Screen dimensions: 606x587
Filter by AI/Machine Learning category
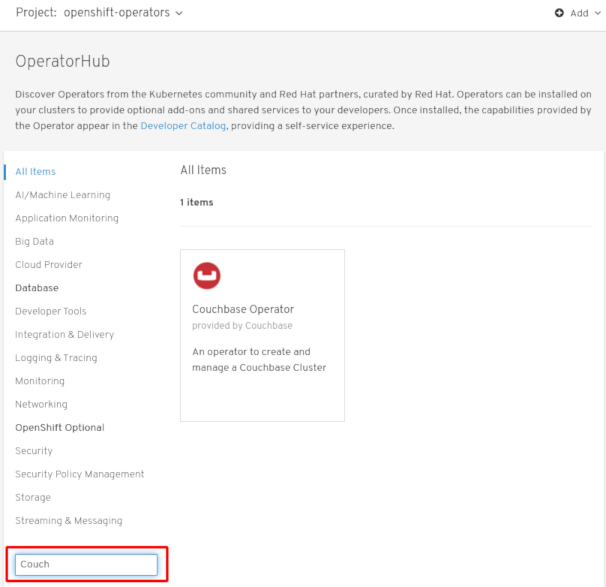pos(62,195)
